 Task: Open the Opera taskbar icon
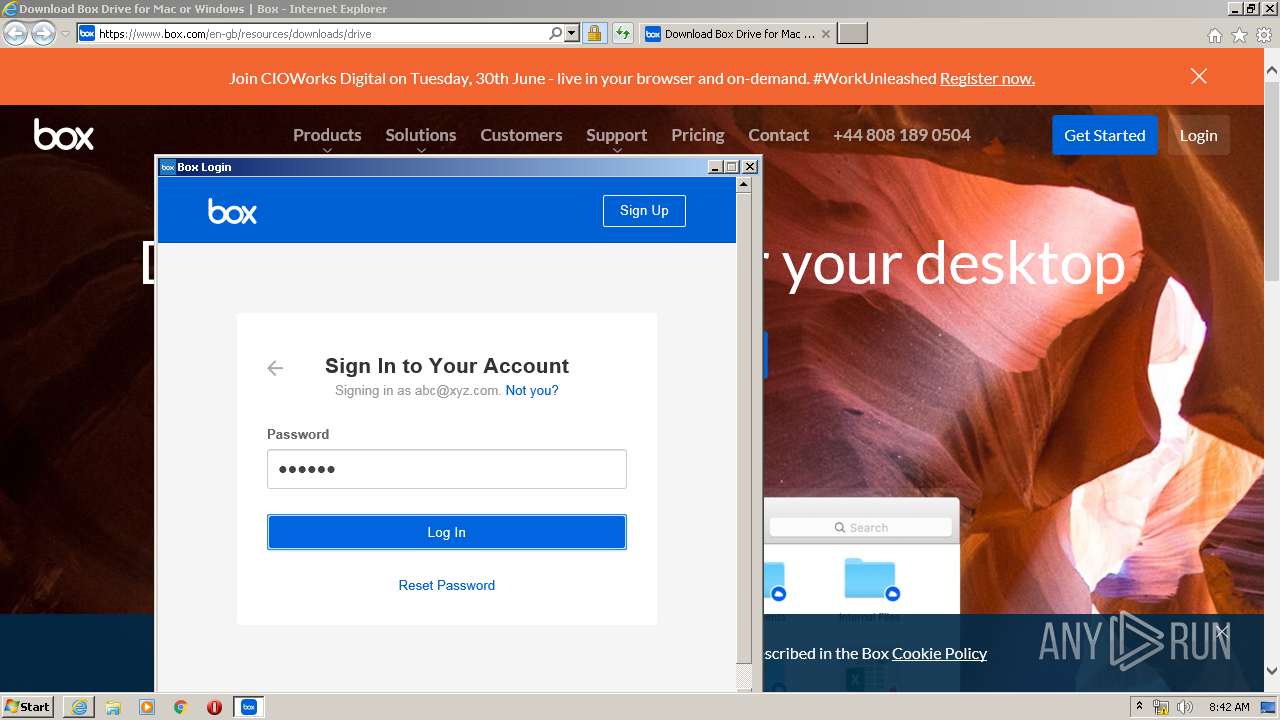(x=214, y=707)
